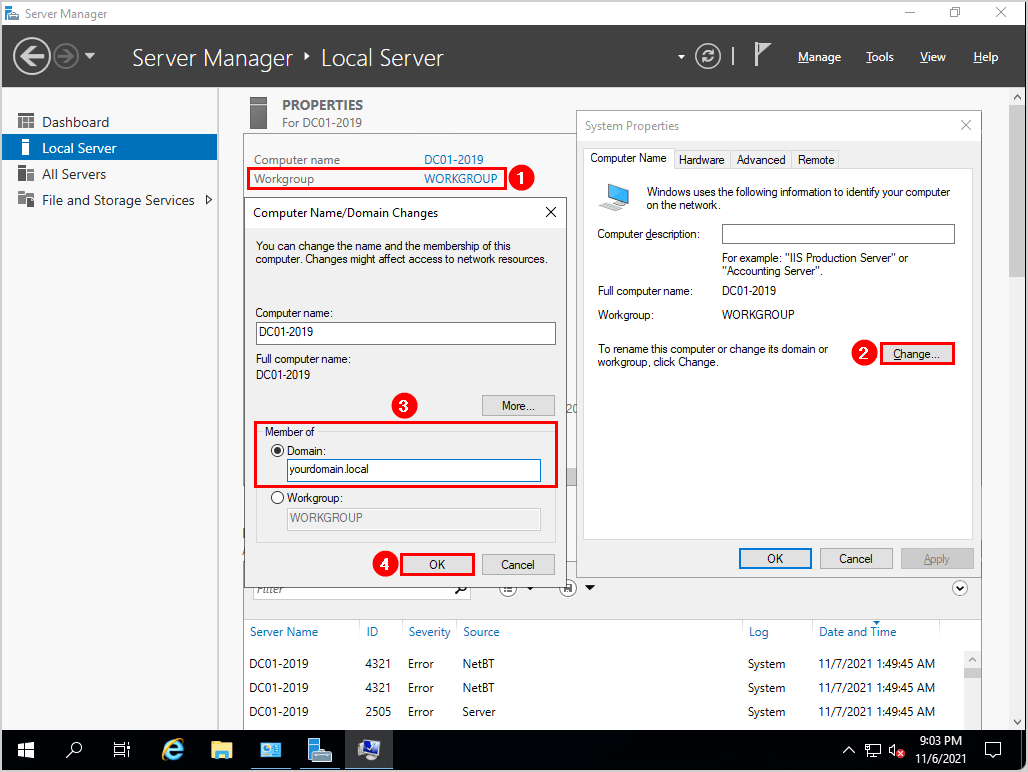Click the main window vertical scrollbar
Screen dimensions: 1028x772
1017,190
